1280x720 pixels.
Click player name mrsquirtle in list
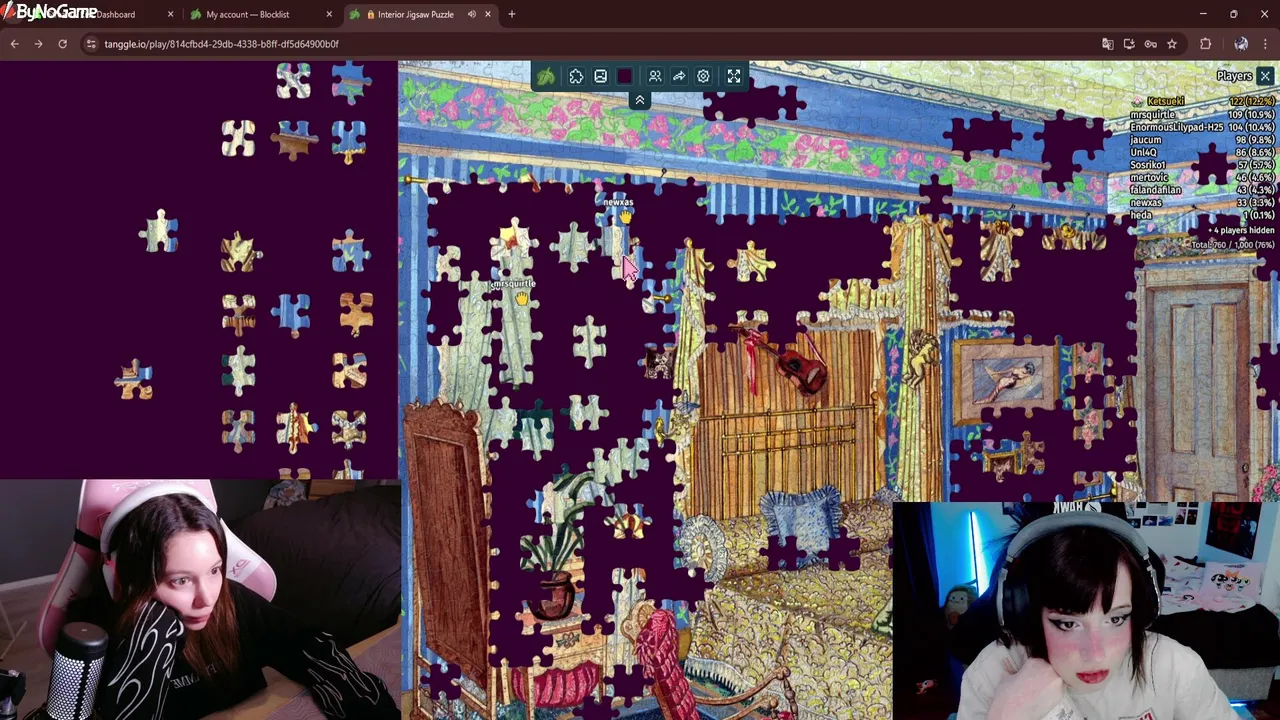click(x=1153, y=115)
